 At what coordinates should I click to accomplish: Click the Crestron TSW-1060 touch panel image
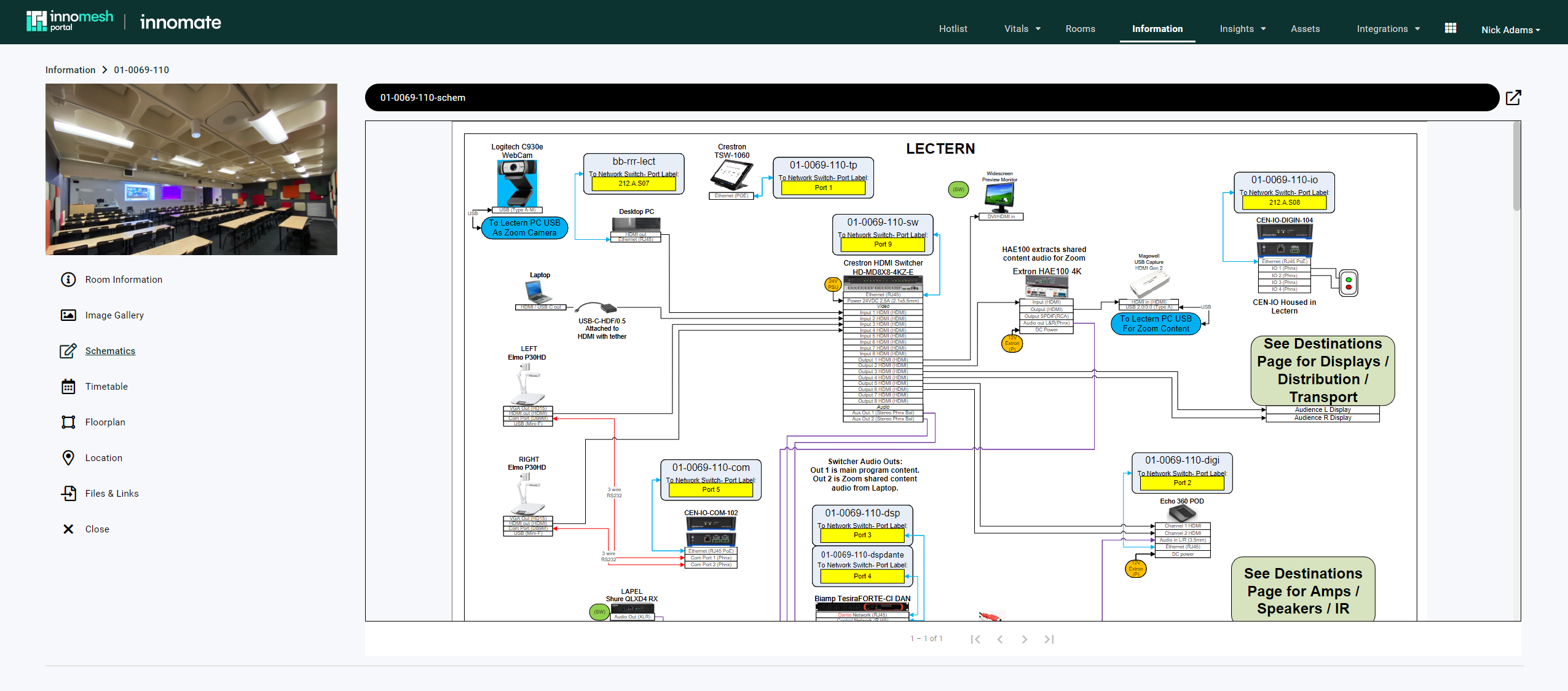point(731,176)
